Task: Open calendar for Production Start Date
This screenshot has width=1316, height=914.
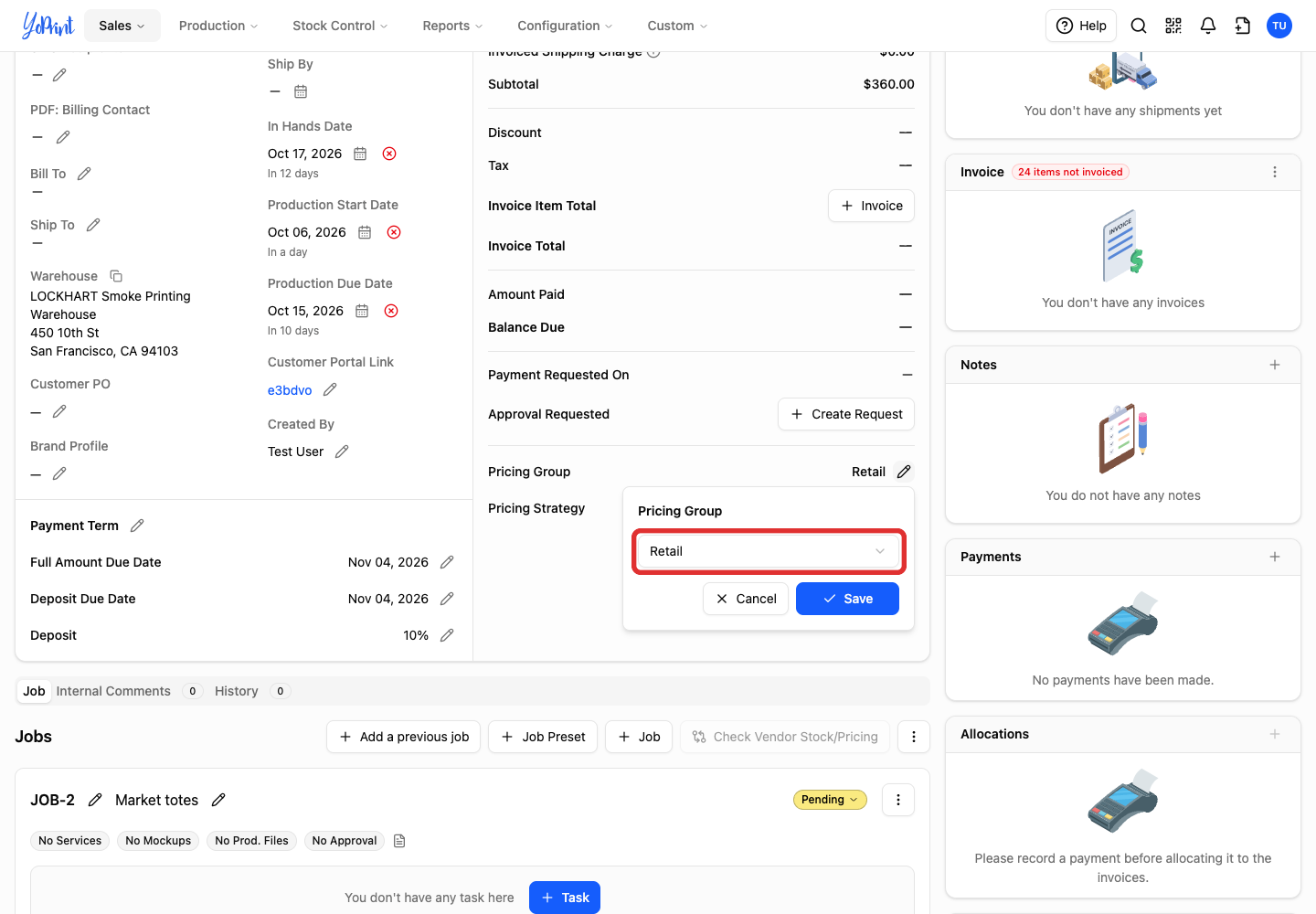Action: click(365, 232)
